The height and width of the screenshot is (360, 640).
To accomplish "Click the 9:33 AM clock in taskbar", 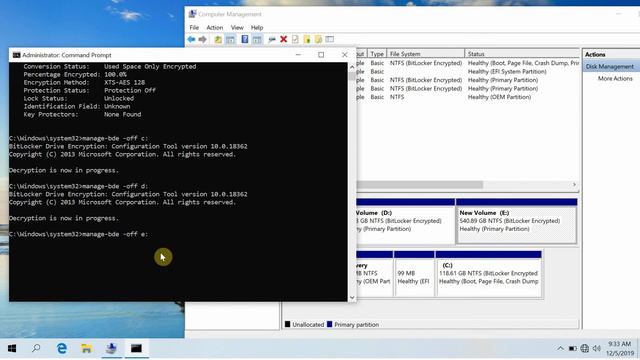I will tap(619, 344).
